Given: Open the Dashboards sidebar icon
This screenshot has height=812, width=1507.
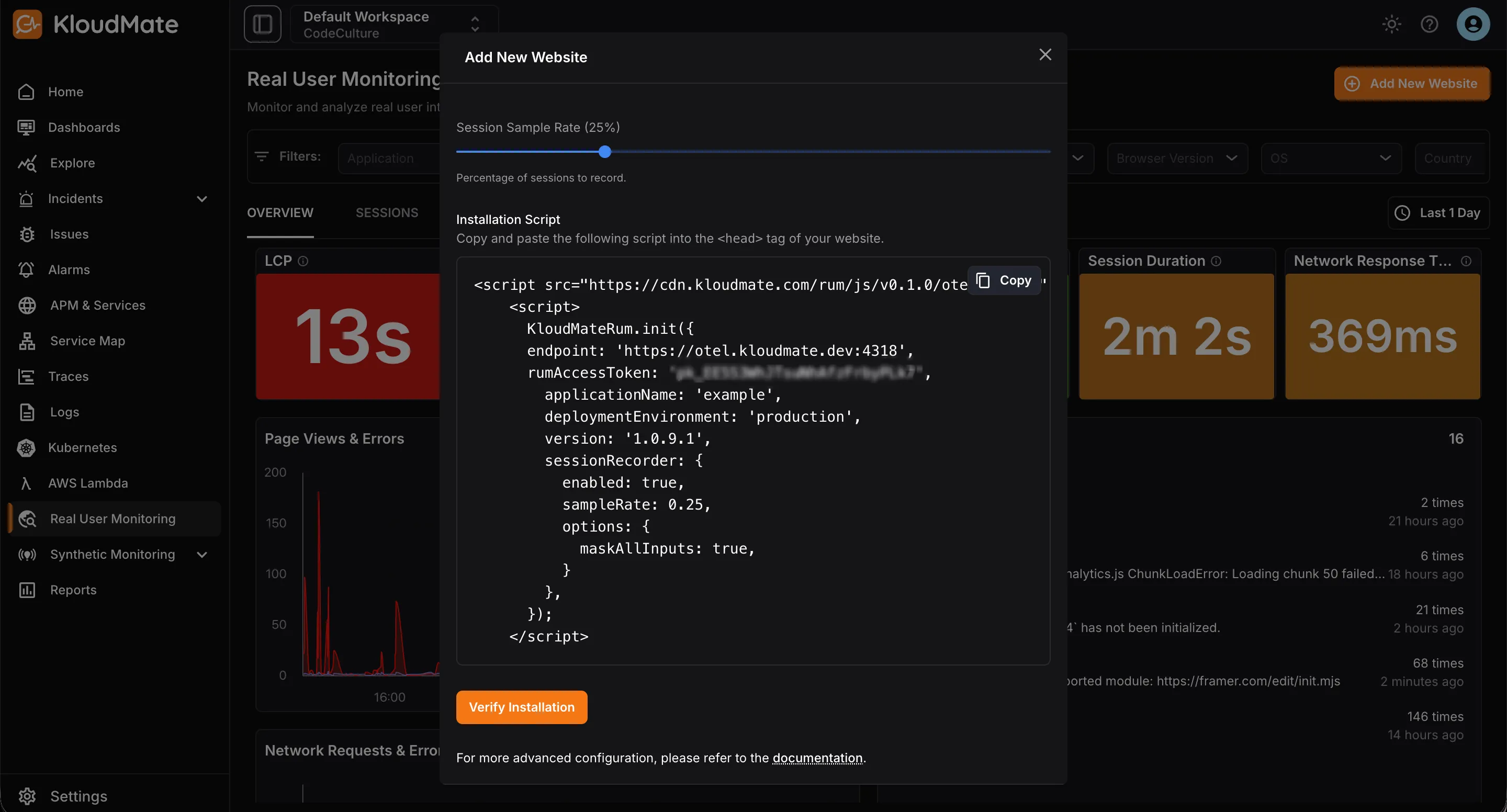Looking at the screenshot, I should (26, 128).
